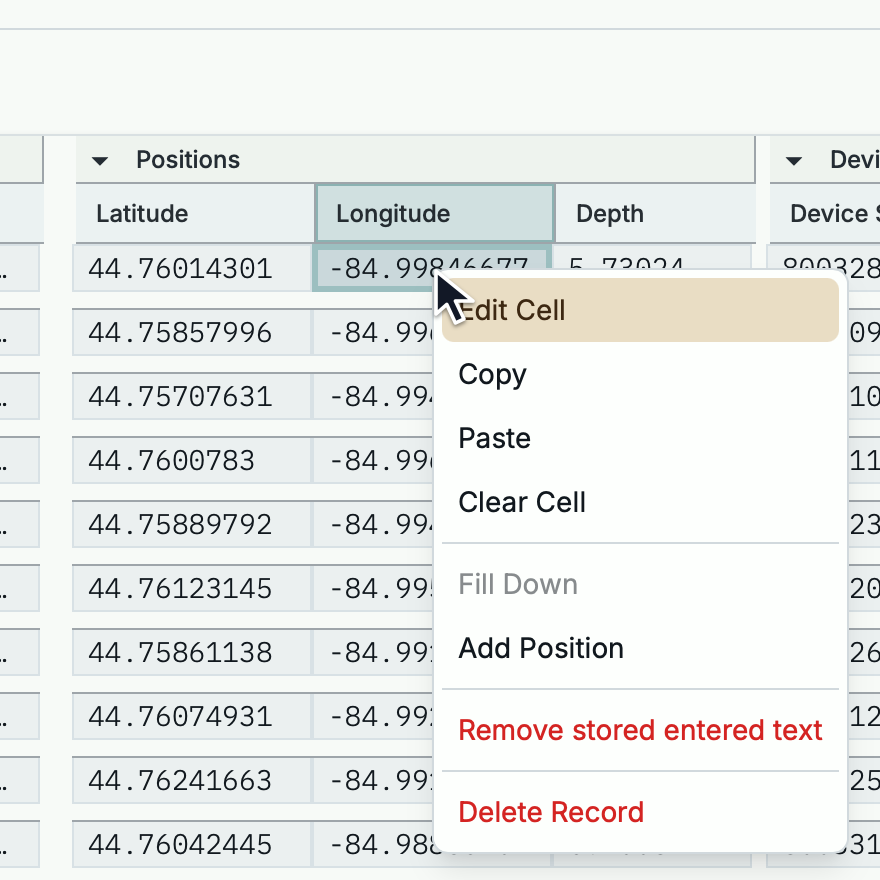Select longitude cell beside latitude 44.75707631
This screenshot has width=880, height=880.
(x=373, y=396)
